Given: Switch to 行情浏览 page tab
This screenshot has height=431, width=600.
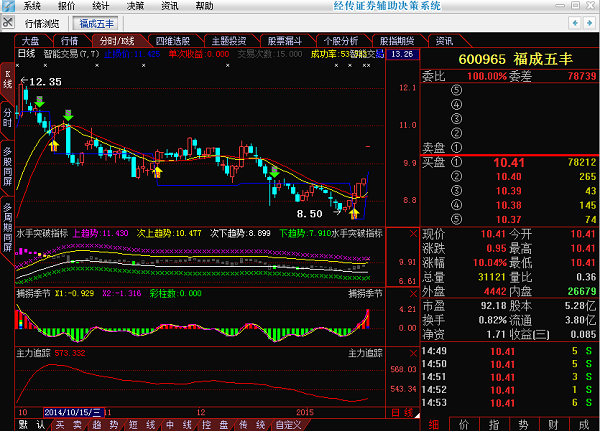Looking at the screenshot, I should pos(42,24).
